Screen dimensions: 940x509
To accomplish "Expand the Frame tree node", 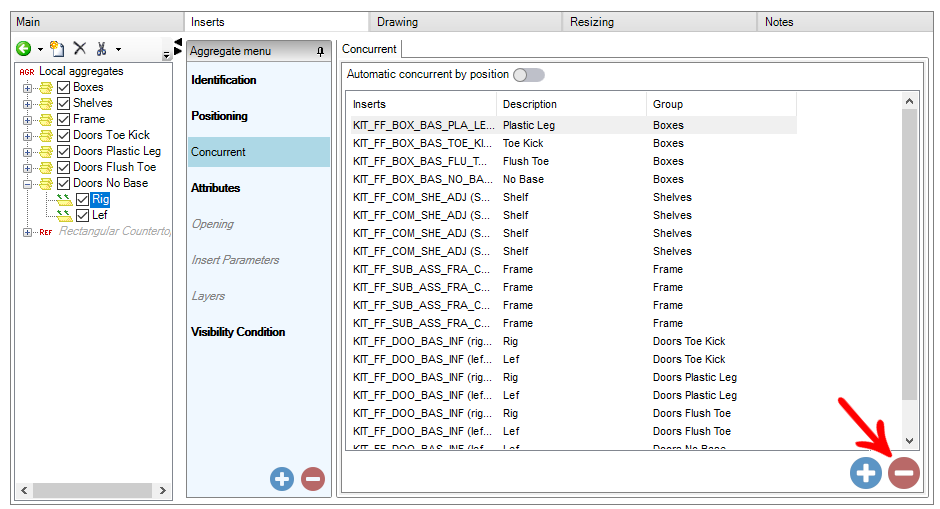I will (x=27, y=120).
